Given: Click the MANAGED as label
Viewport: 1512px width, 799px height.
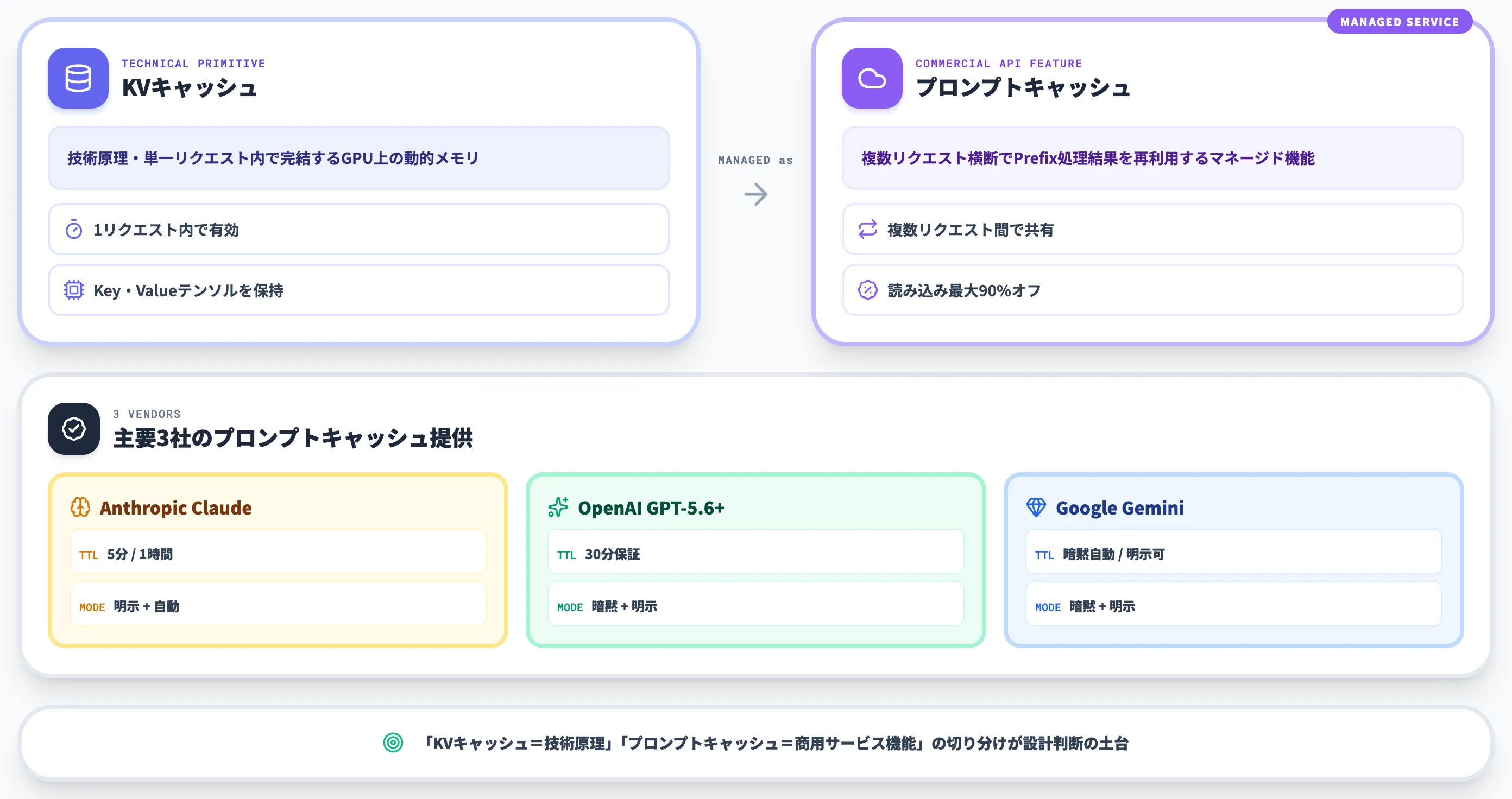Looking at the screenshot, I should (755, 160).
